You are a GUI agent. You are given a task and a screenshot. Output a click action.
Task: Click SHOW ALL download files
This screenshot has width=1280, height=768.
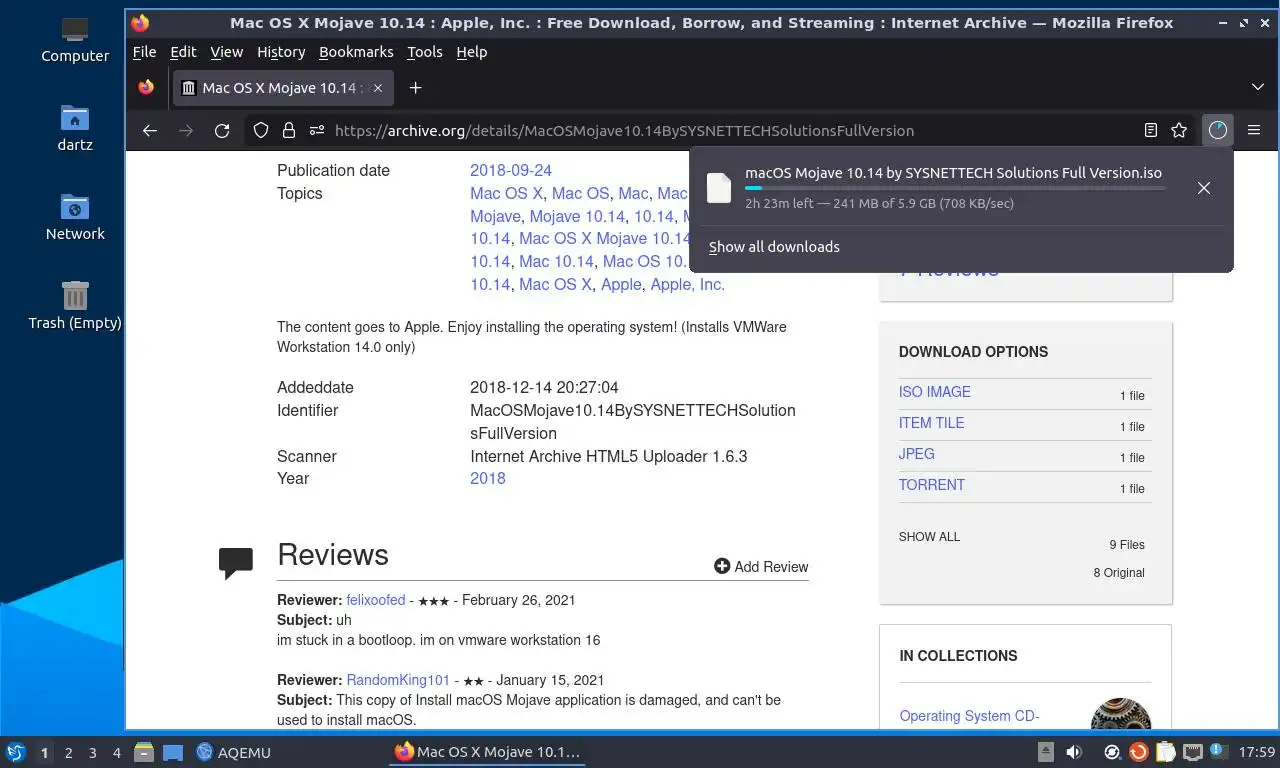click(929, 537)
